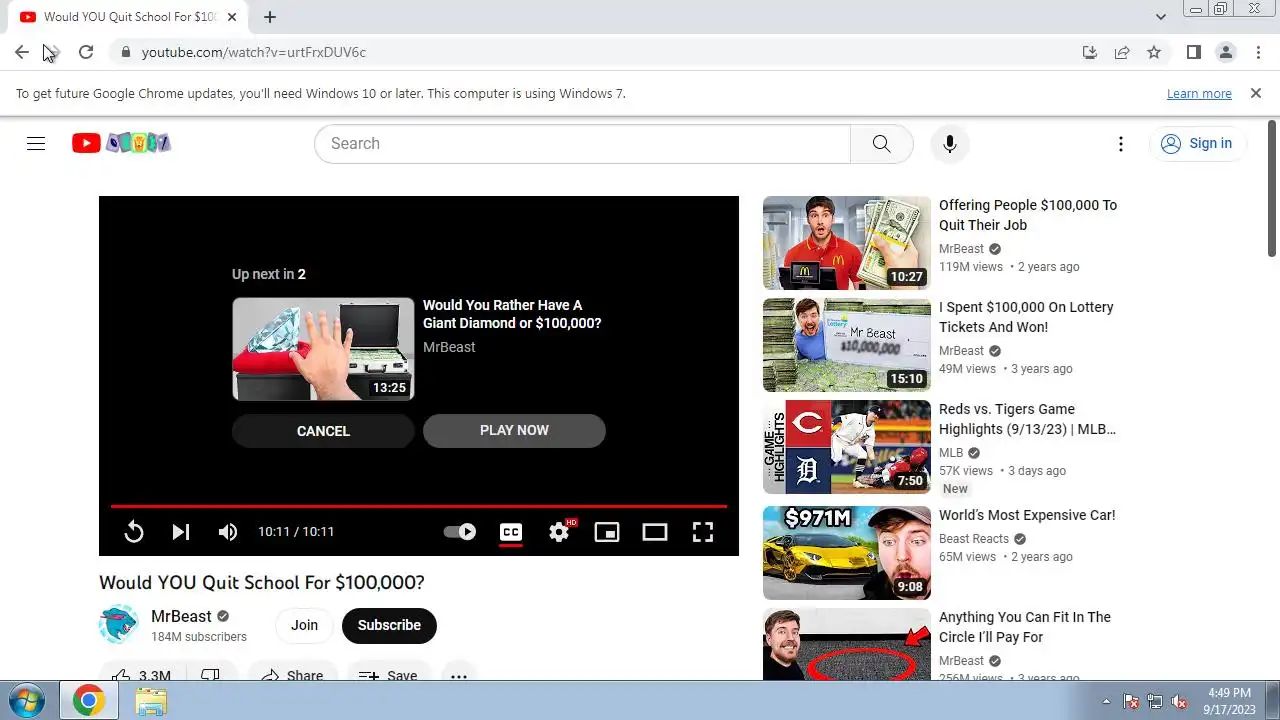Viewport: 1280px width, 720px height.
Task: Bookmark this tab with star icon
Action: pos(1154,52)
